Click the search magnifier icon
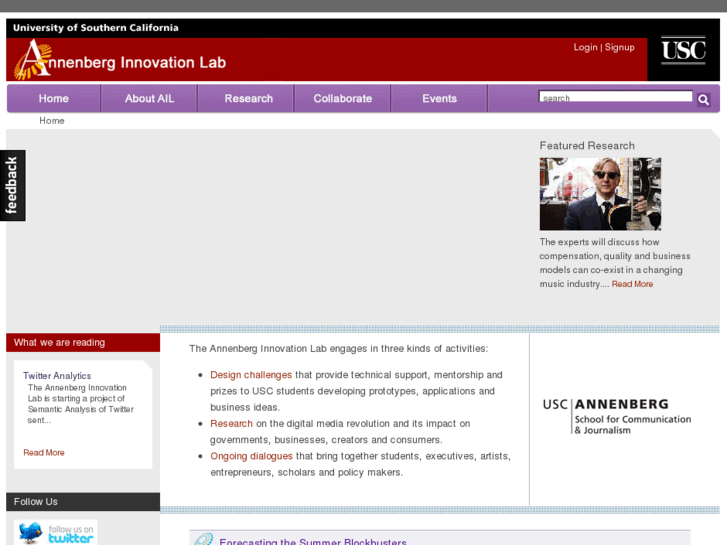This screenshot has height=545, width=727. [703, 99]
